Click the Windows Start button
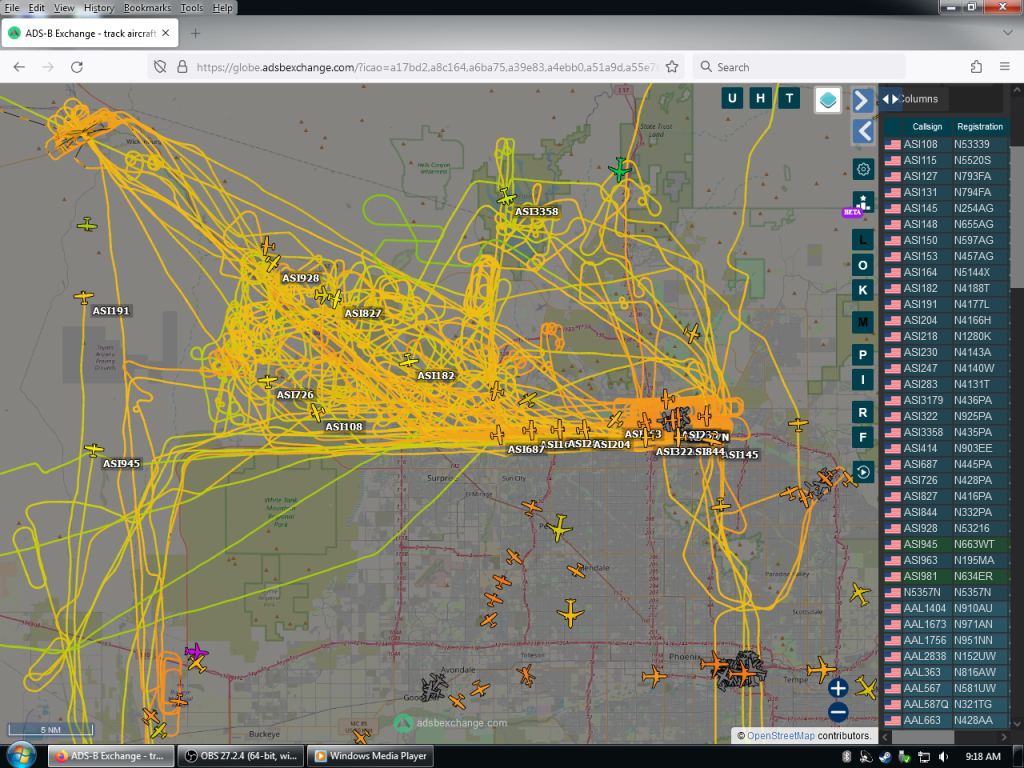 click(20, 756)
